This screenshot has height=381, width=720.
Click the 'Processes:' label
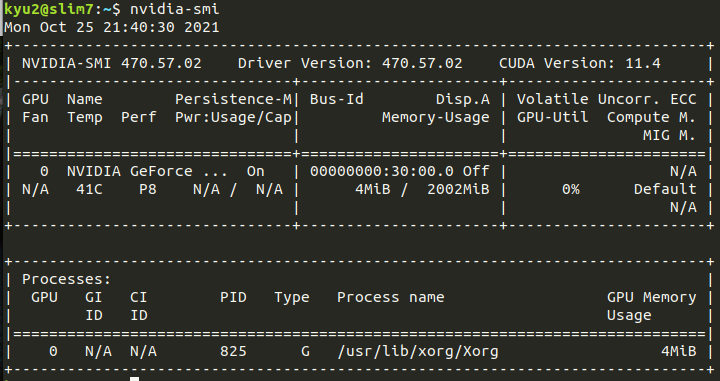(x=67, y=279)
